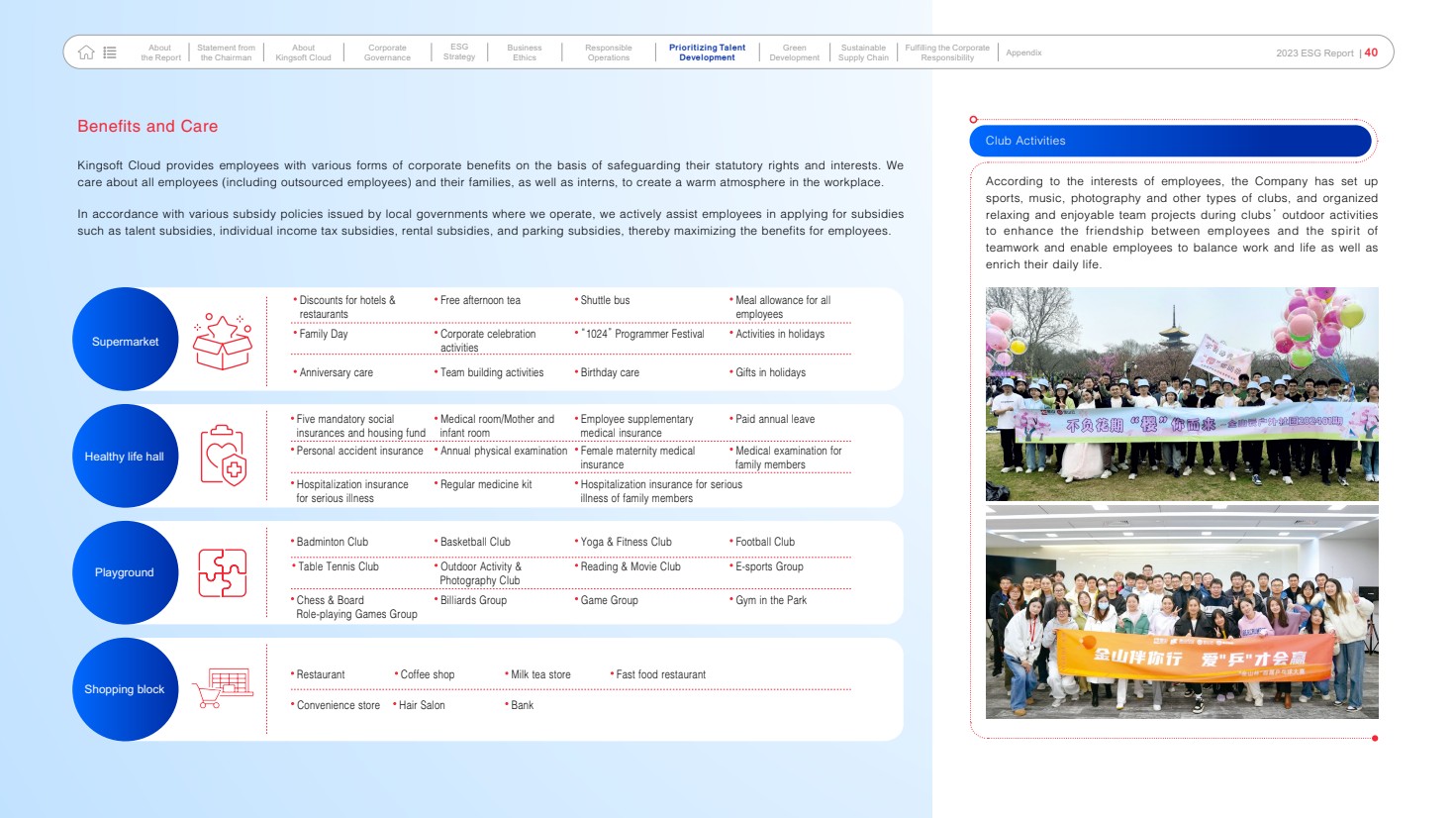The width and height of the screenshot is (1456, 818).
Task: Select the blue Playground circle
Action: (x=125, y=572)
